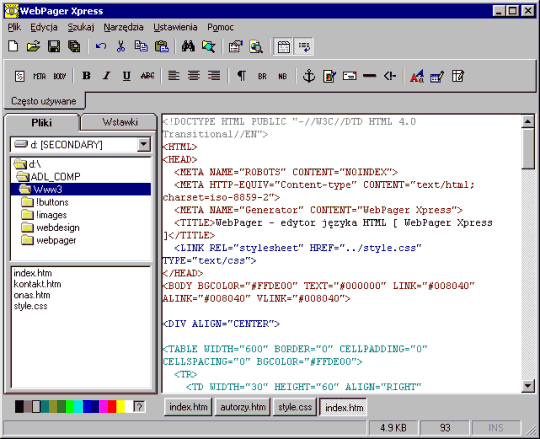Screen dimensions: 540x439
Task: Pick the yellow color swatch
Action: tap(121, 407)
